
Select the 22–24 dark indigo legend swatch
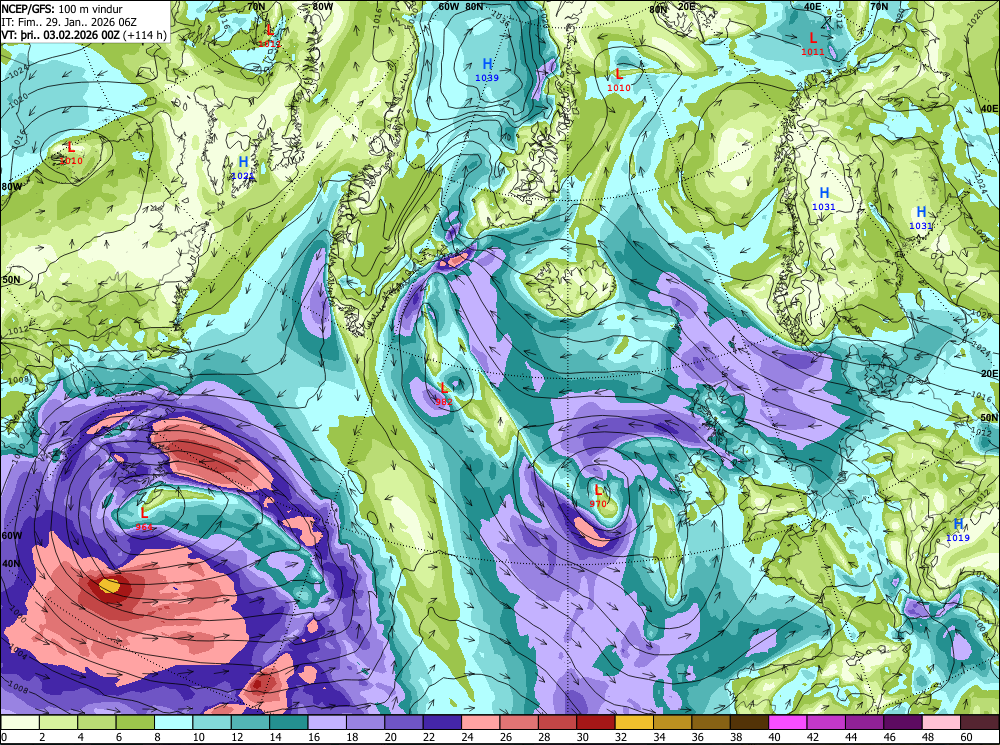coord(443,722)
